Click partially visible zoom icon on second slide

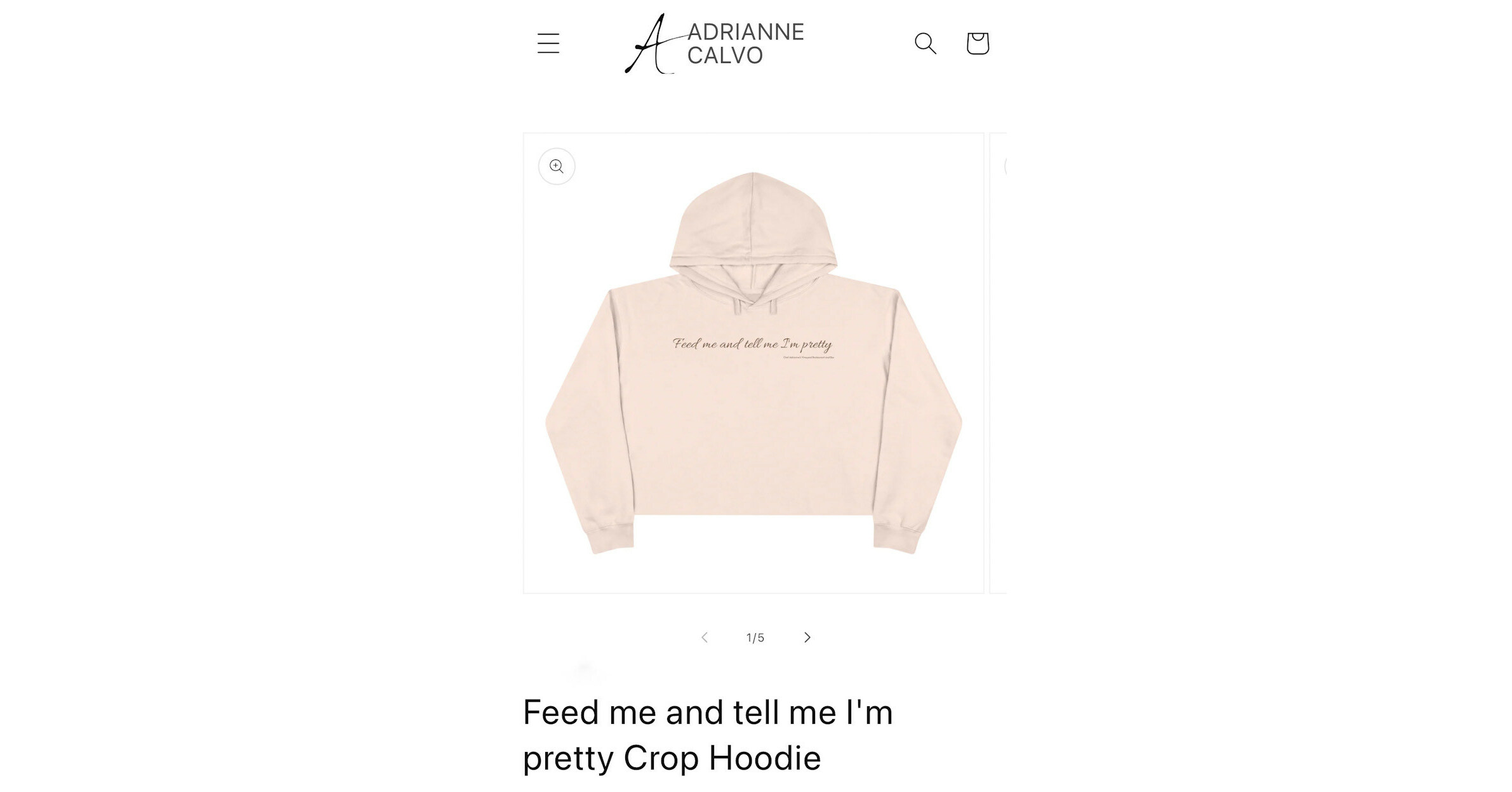pos(1005,166)
